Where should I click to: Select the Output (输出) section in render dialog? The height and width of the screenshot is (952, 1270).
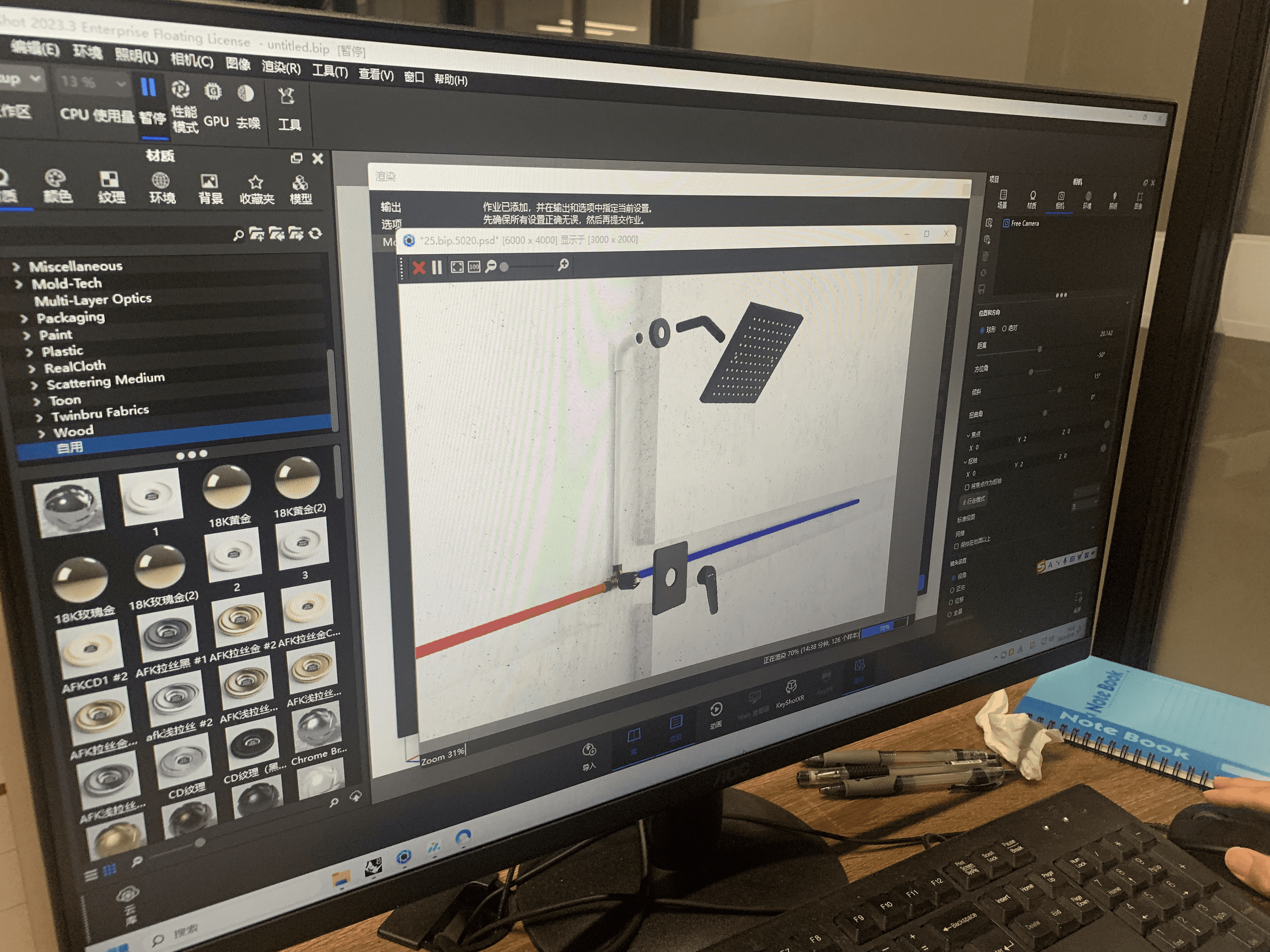coord(390,207)
